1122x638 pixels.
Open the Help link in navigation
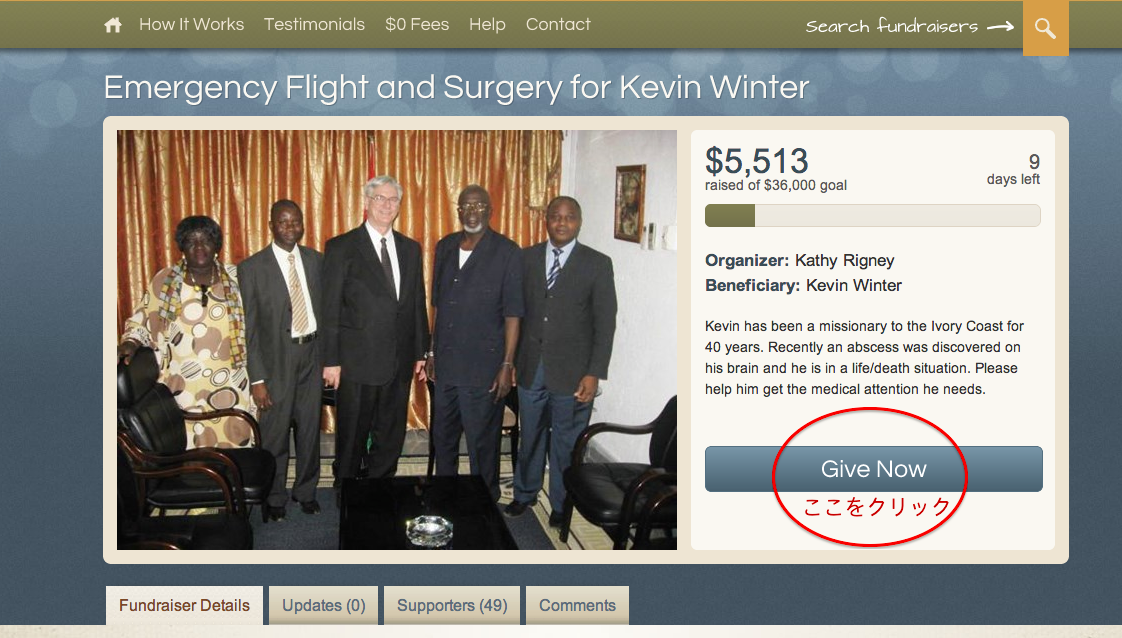(487, 24)
